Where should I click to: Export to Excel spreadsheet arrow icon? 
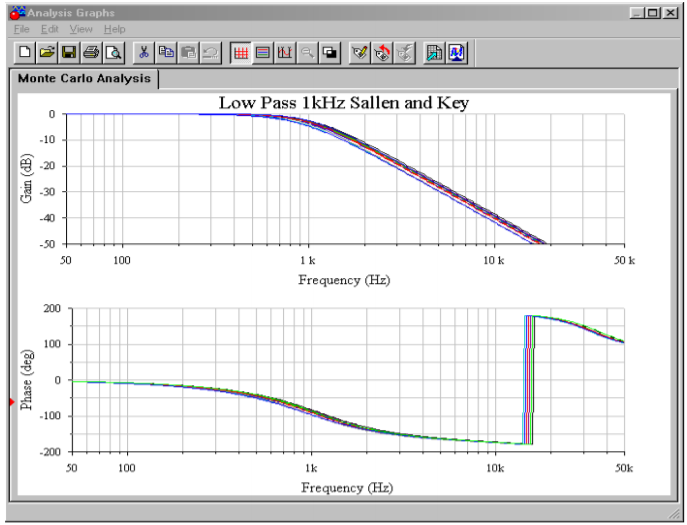(434, 53)
